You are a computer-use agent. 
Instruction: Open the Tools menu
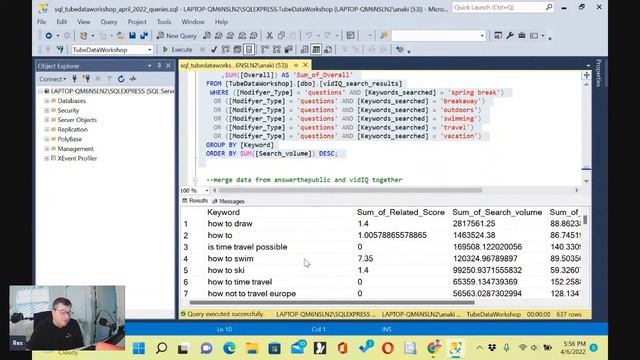[164, 22]
